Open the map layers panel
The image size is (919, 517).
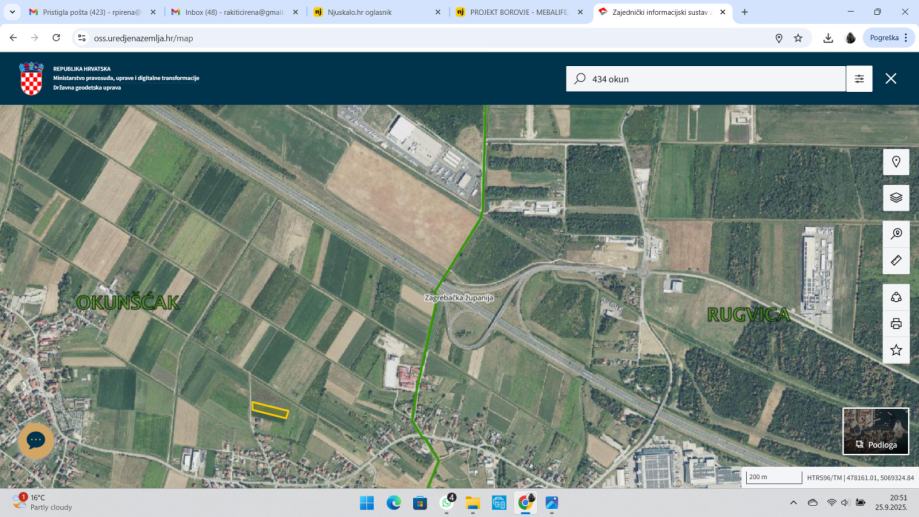click(896, 198)
